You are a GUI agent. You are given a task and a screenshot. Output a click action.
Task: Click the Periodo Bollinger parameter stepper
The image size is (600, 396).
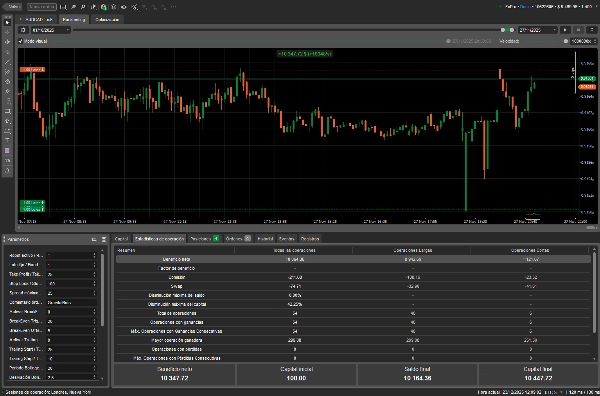pyautogui.click(x=95, y=368)
